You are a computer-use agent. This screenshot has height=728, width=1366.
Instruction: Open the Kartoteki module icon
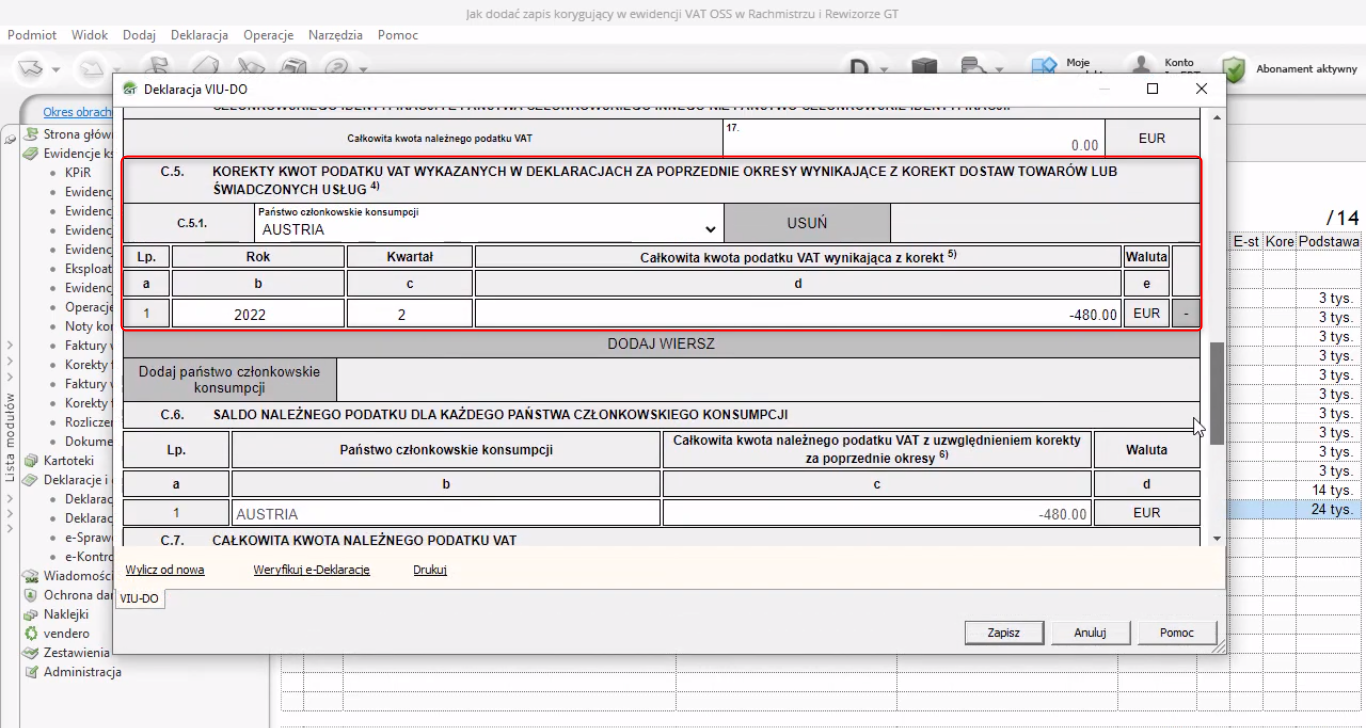[x=31, y=461]
